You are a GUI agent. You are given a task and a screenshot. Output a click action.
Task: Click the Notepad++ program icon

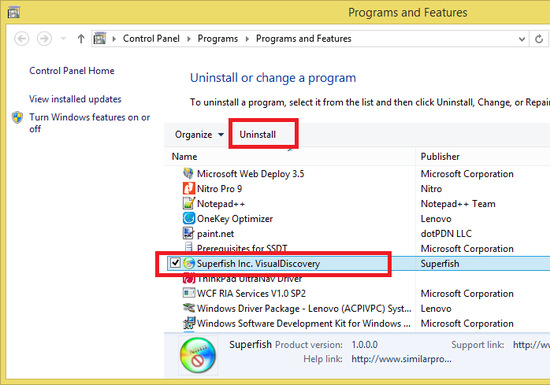[189, 203]
